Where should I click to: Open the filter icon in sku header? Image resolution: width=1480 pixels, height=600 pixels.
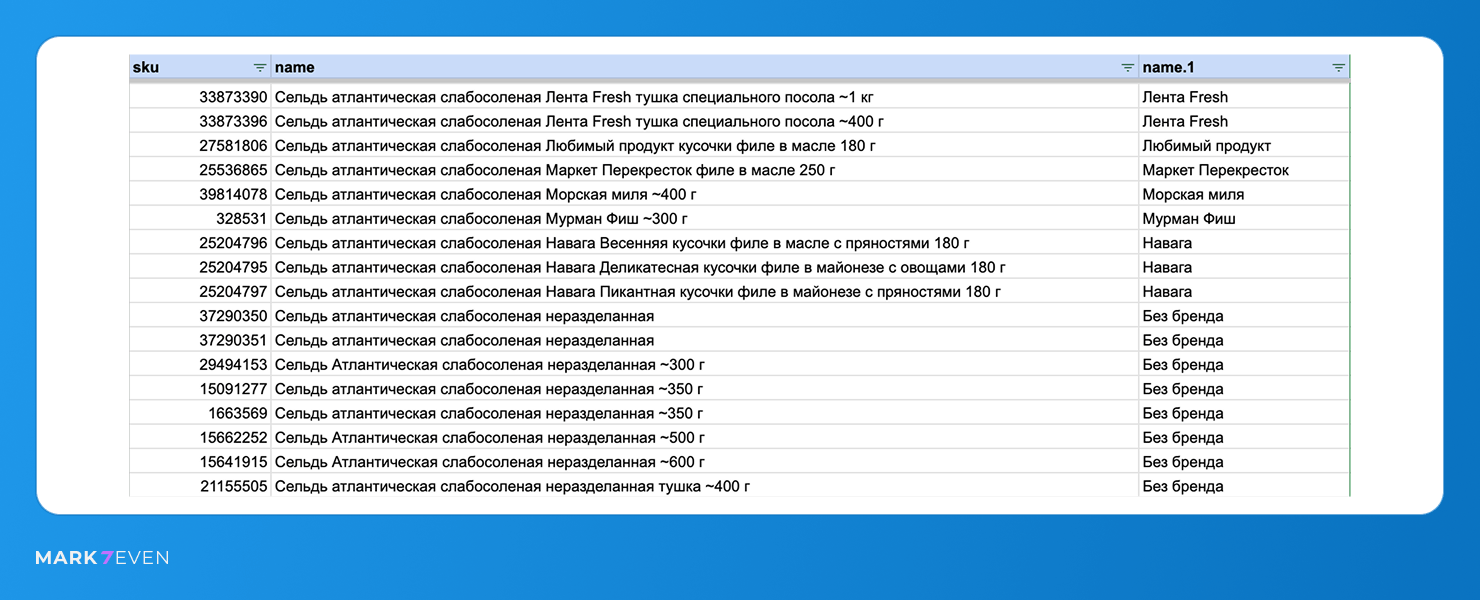click(x=260, y=68)
